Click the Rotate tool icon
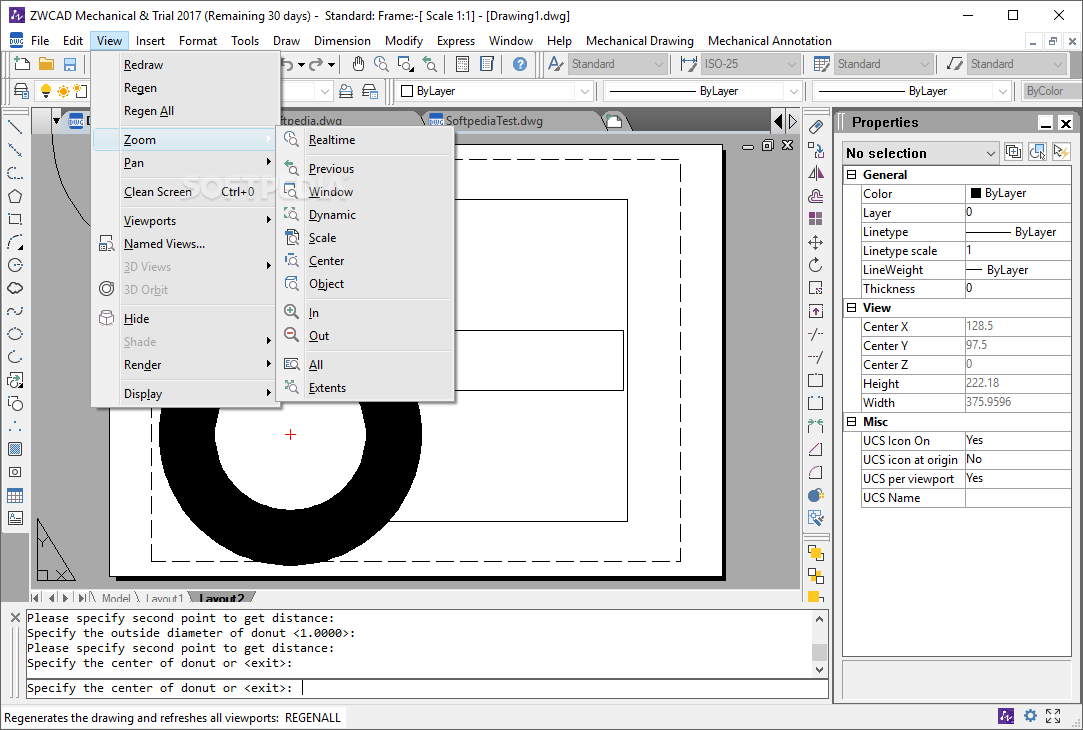The width and height of the screenshot is (1083, 730). click(x=816, y=265)
